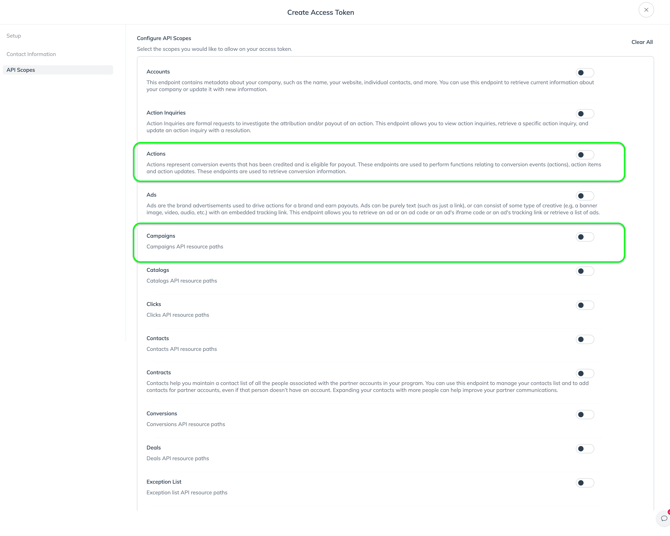The image size is (670, 536).
Task: Switch on the Campaigns scope toggle
Action: point(585,237)
